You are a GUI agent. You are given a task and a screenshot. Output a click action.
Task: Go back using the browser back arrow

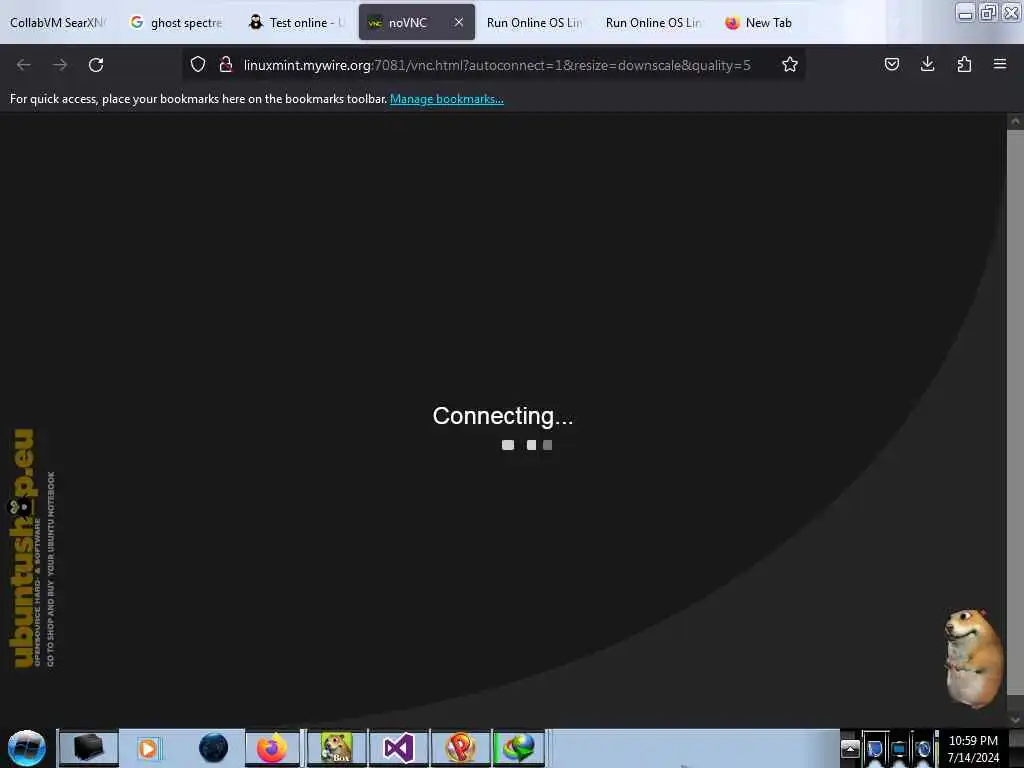tap(24, 65)
